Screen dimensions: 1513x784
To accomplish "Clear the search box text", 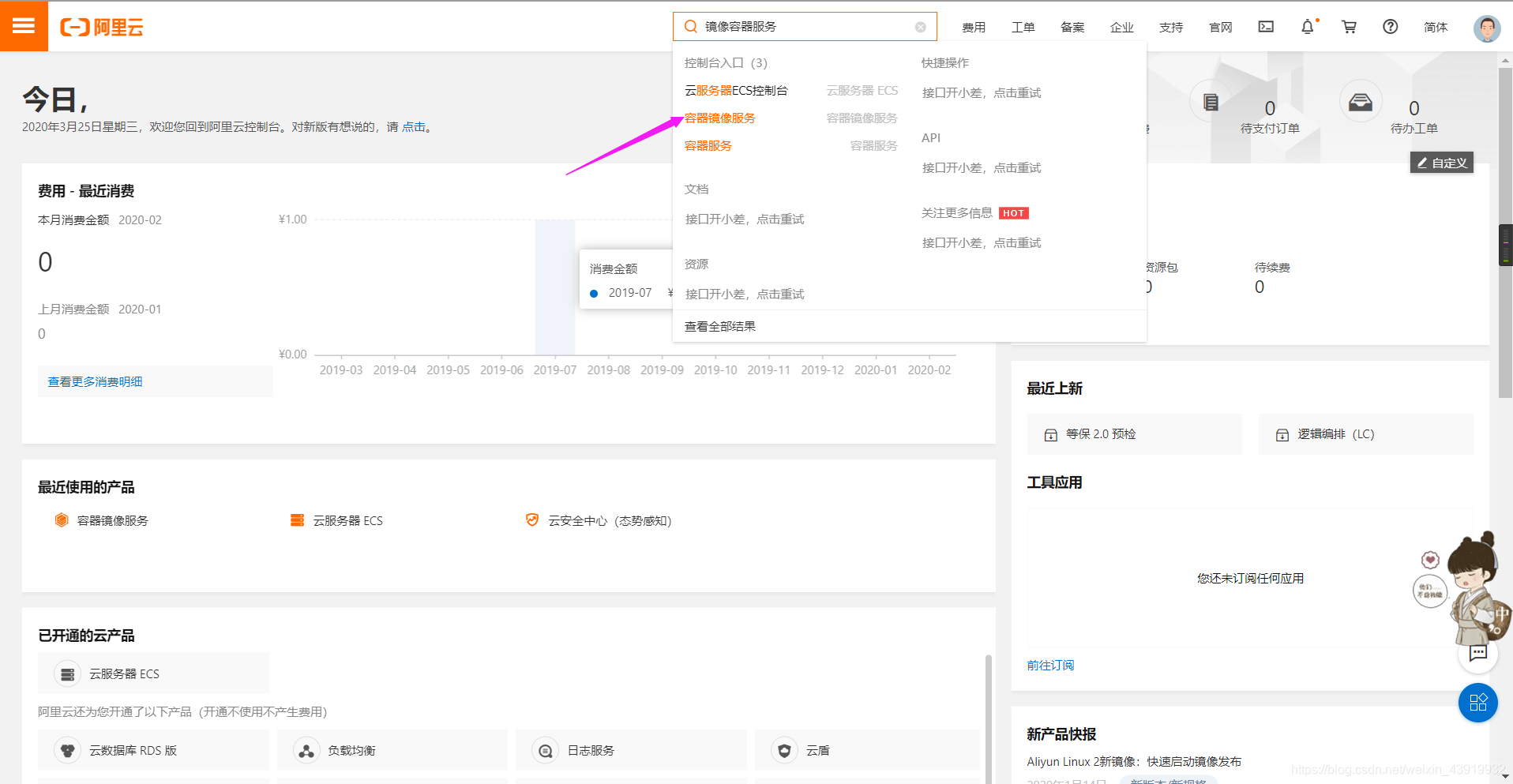I will [x=920, y=27].
